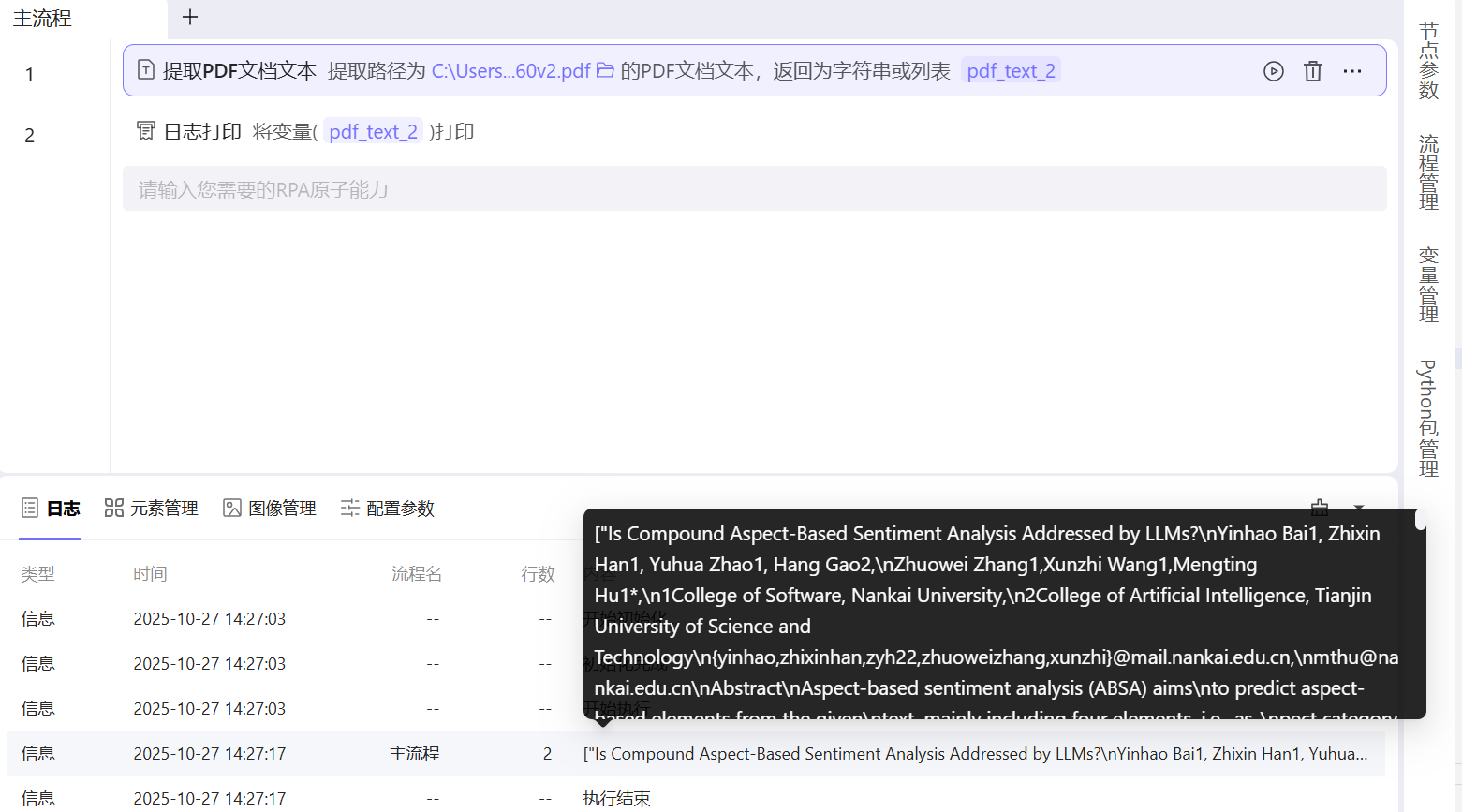Collapse the log panel via down arrow

tap(1359, 508)
